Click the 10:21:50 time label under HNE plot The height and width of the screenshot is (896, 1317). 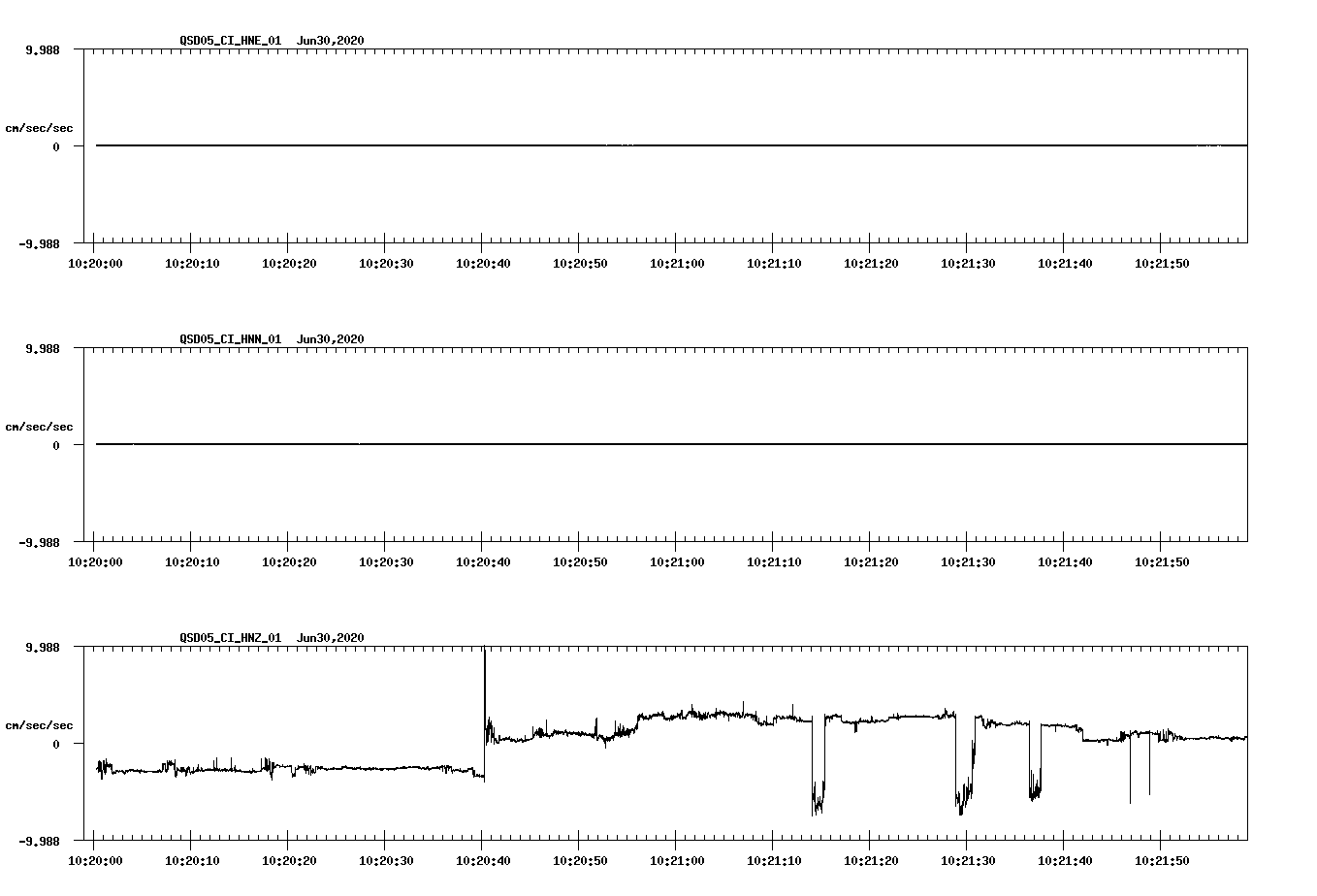click(x=1162, y=264)
